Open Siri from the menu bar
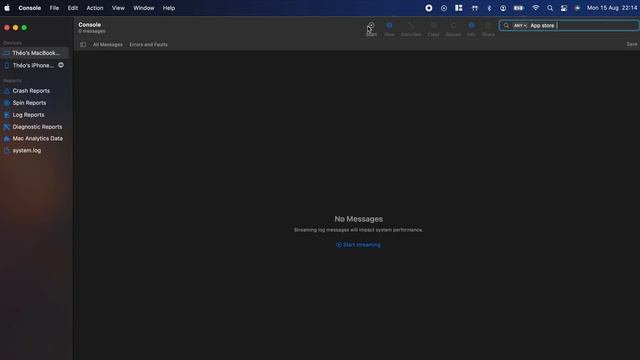Image resolution: width=640 pixels, height=360 pixels. pos(577,8)
